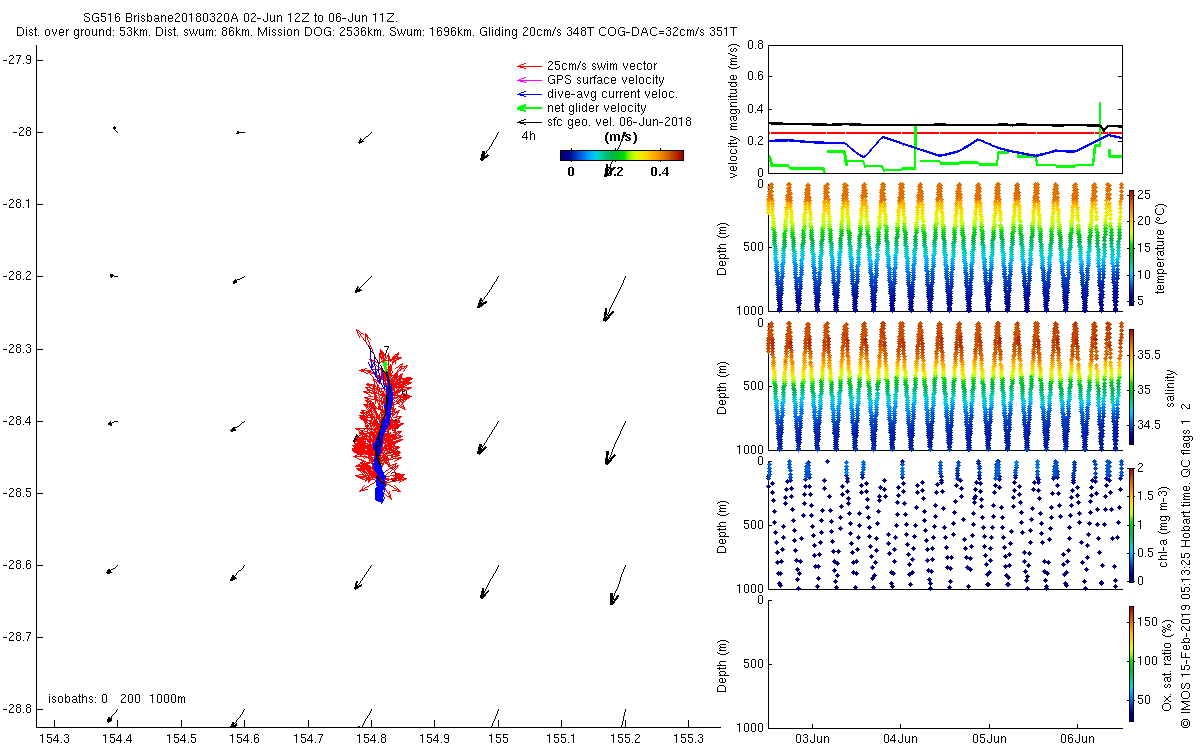Click the salinity colorbar
The image size is (1200, 750).
click(1131, 387)
